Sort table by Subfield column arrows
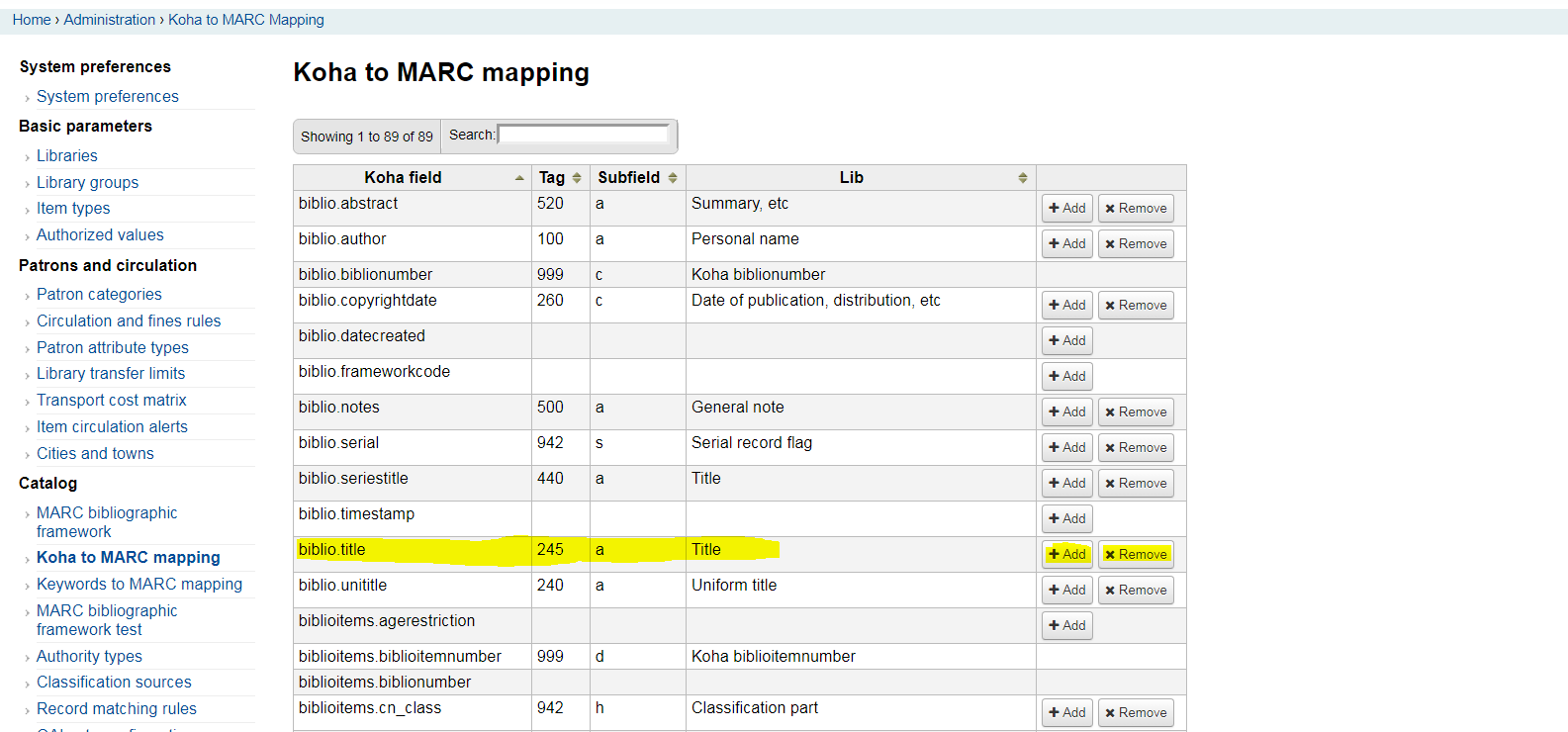 click(673, 178)
